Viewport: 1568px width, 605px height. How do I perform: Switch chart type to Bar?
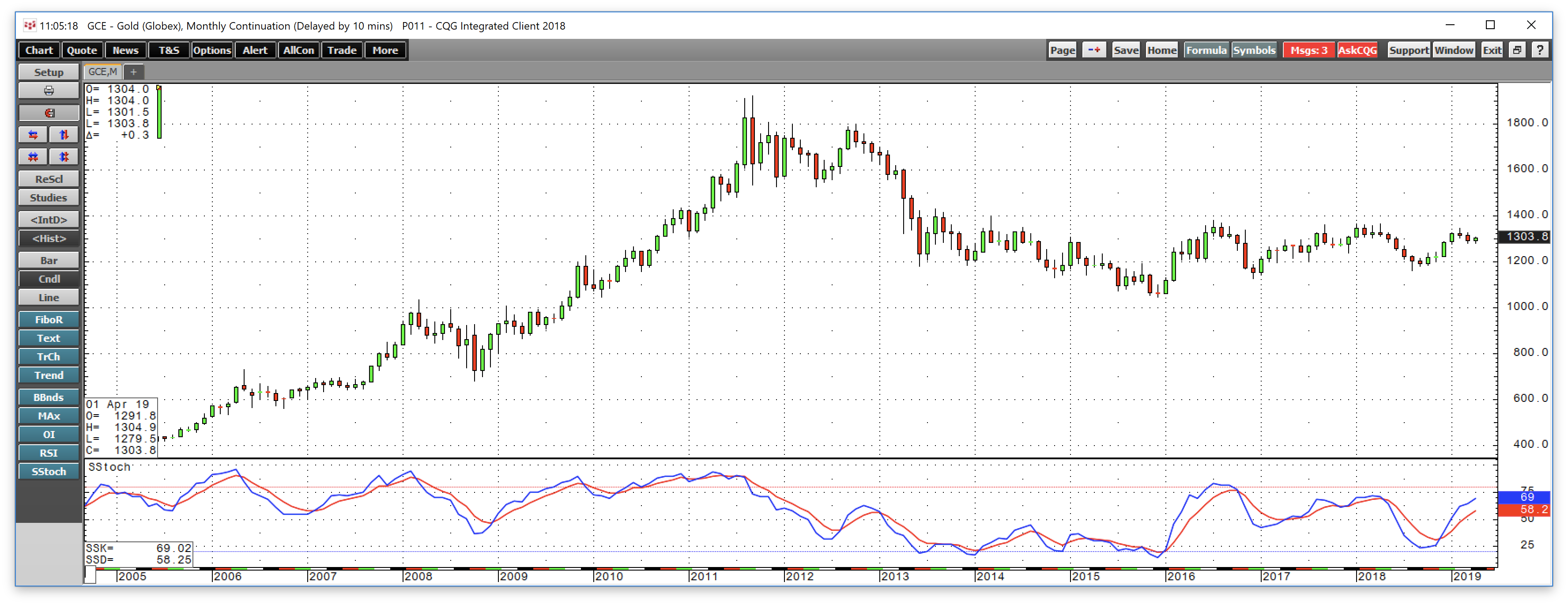point(49,261)
